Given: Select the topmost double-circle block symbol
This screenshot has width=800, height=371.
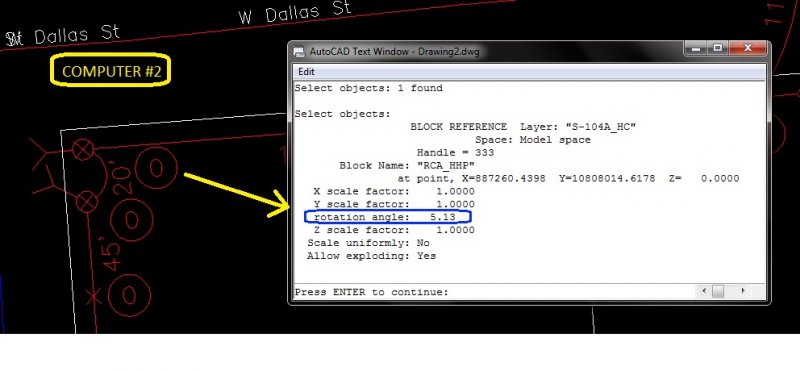Looking at the screenshot, I should tap(156, 168).
